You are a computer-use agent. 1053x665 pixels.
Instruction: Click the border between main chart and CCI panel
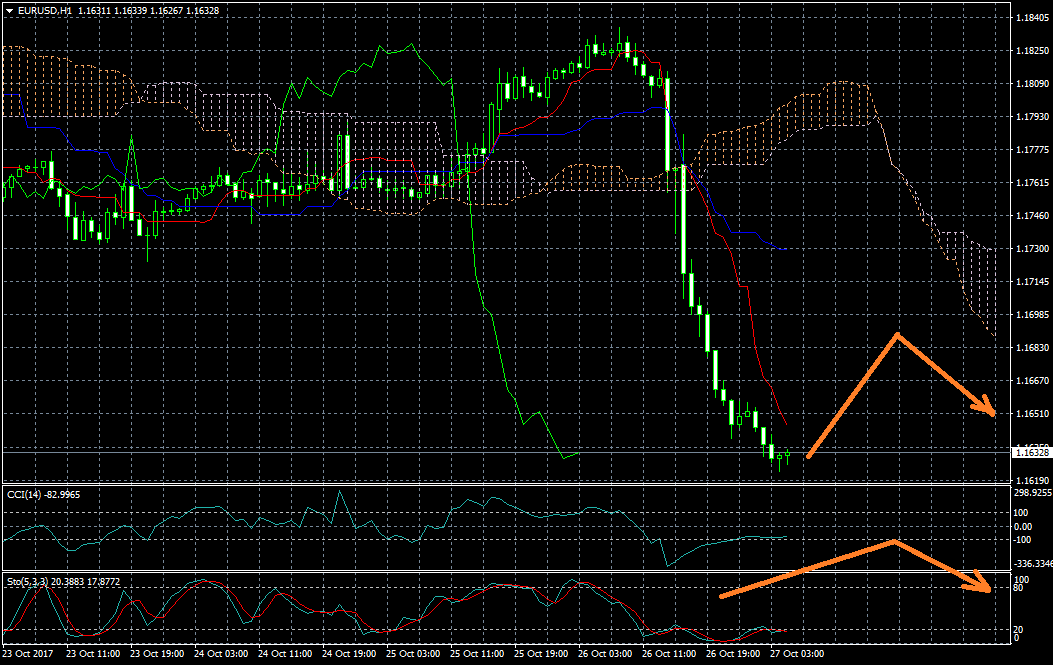click(500, 485)
